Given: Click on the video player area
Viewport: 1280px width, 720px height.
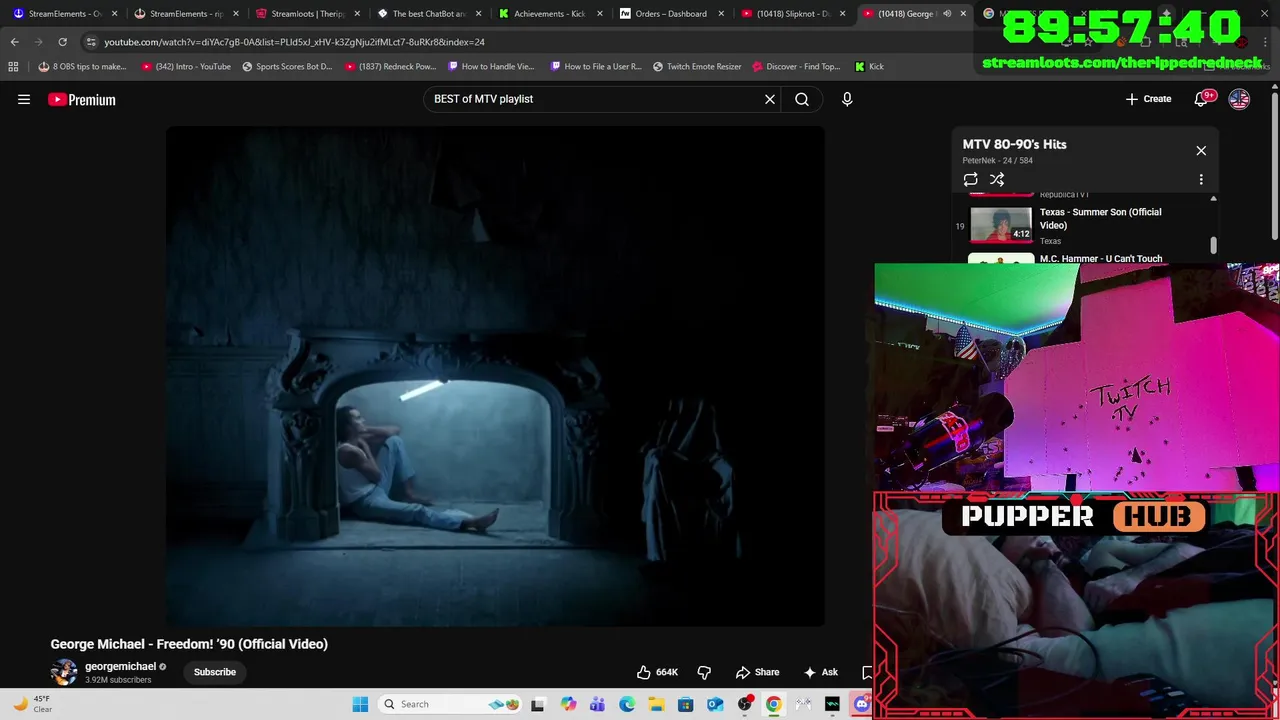Looking at the screenshot, I should [495, 376].
